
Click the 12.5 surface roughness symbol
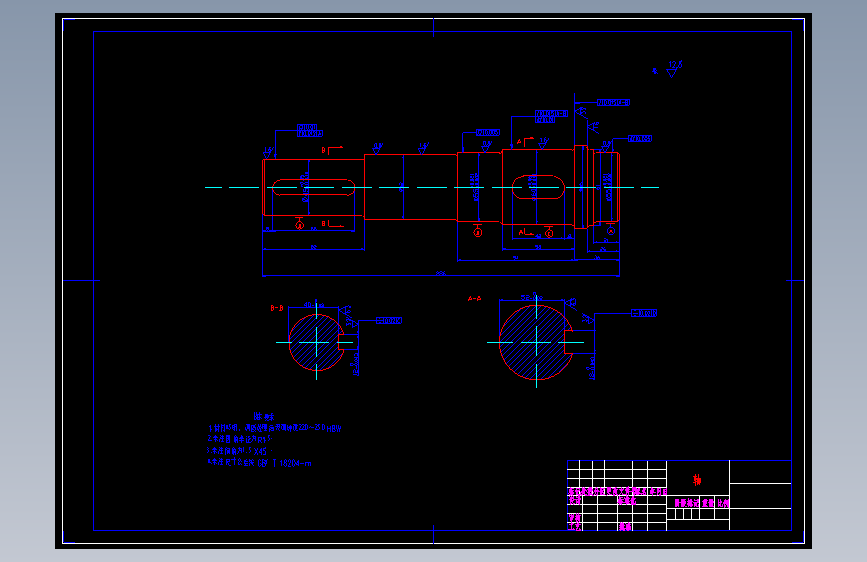[x=673, y=69]
